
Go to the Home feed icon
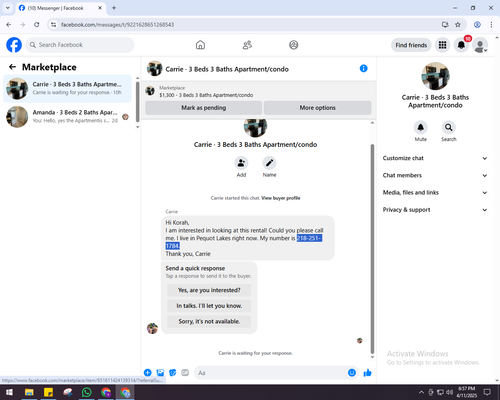coord(200,45)
